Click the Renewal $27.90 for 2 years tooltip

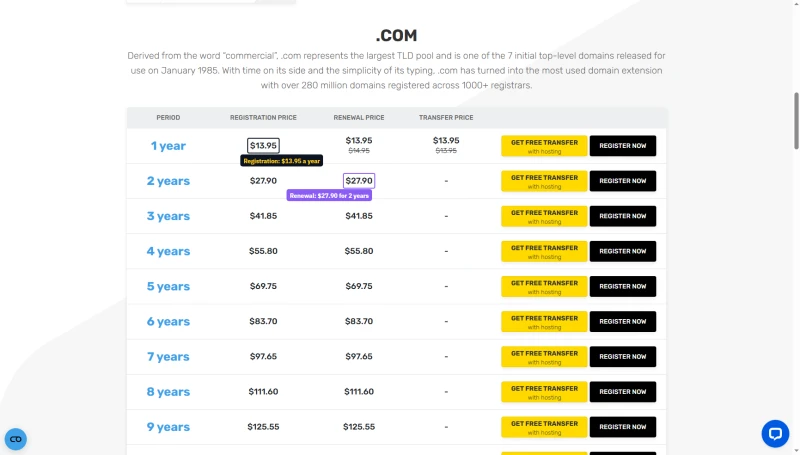pos(329,195)
